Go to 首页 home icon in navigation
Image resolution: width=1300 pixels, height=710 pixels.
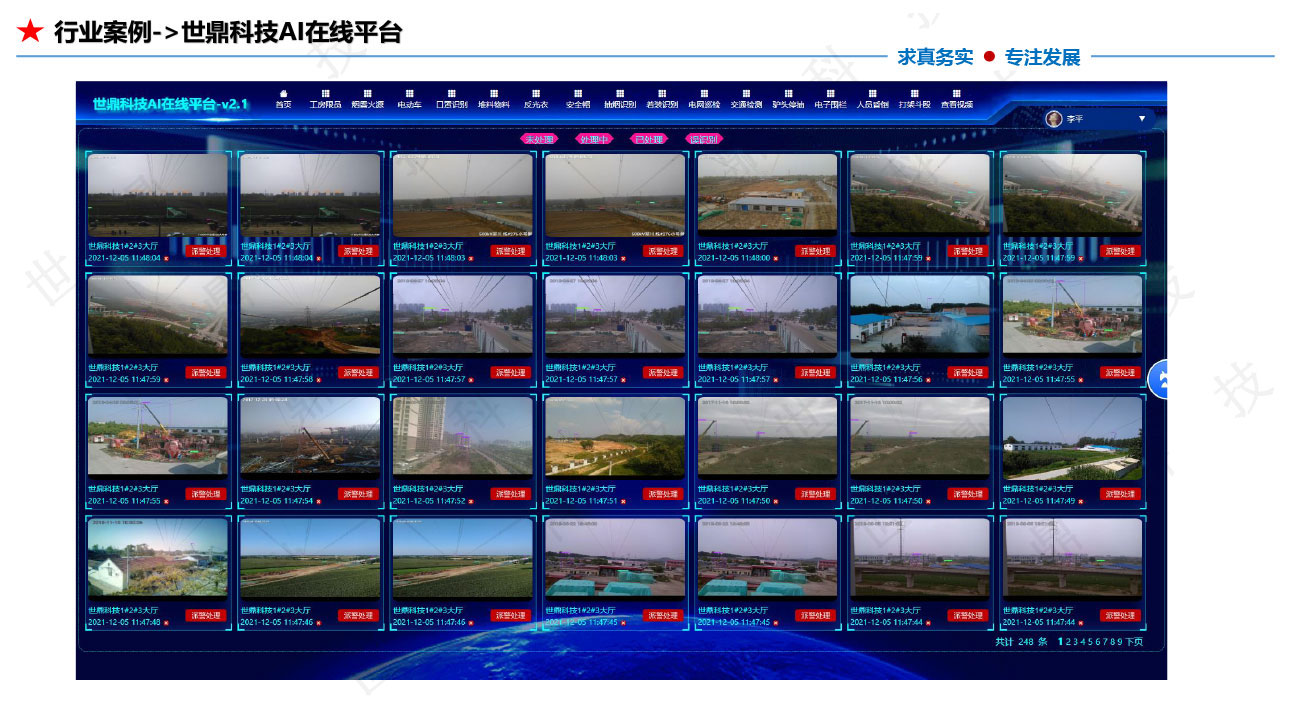pyautogui.click(x=283, y=98)
